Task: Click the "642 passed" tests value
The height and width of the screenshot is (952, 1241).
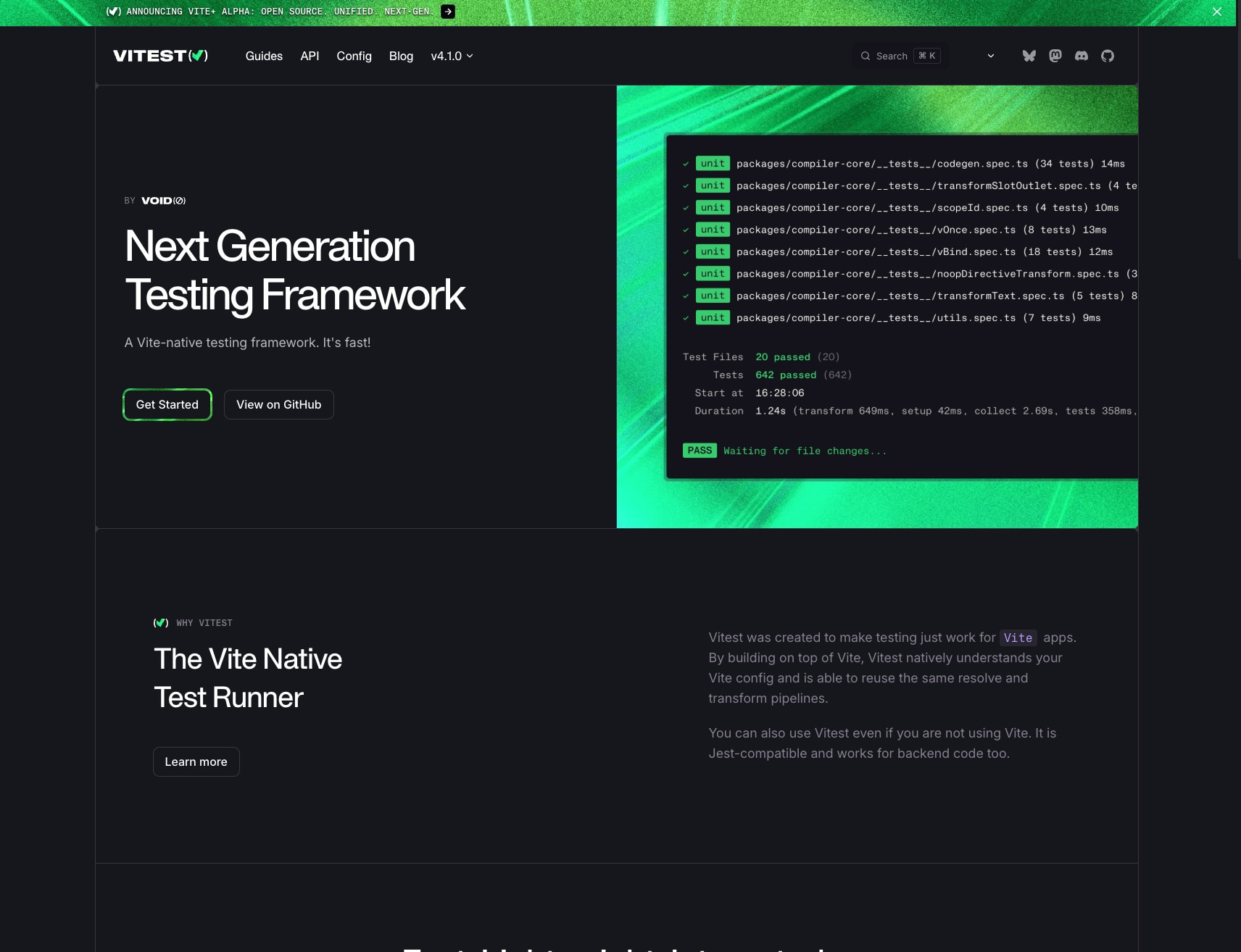Action: tap(786, 375)
